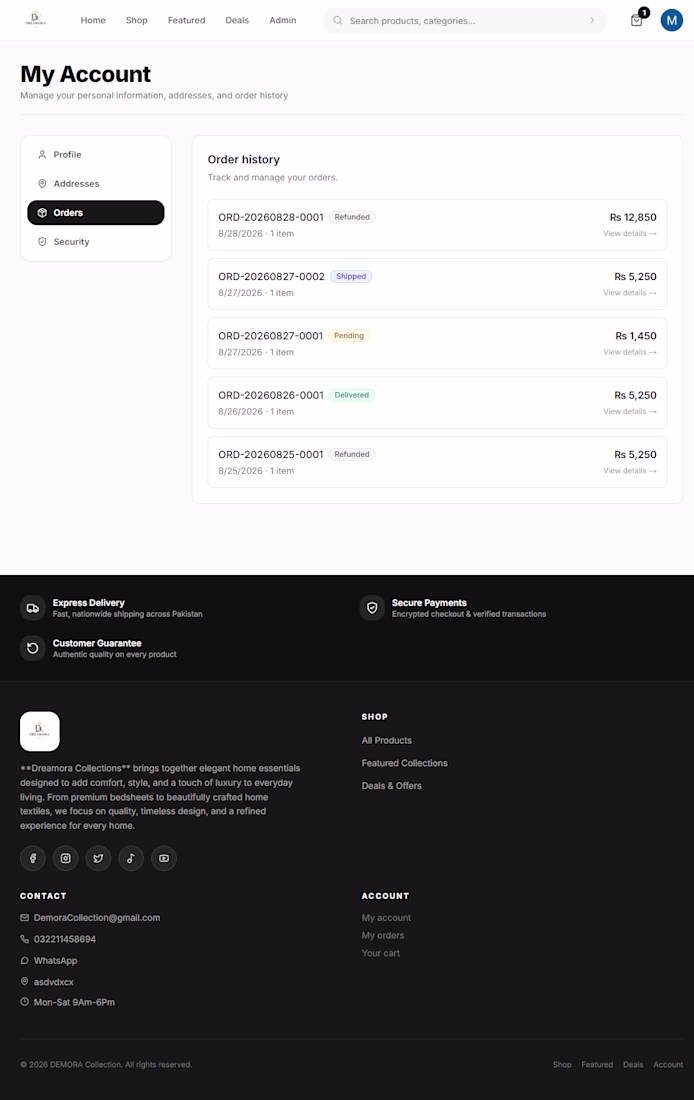The image size is (694, 1100).
Task: Open Deals in top navigation
Action: pyautogui.click(x=237, y=20)
